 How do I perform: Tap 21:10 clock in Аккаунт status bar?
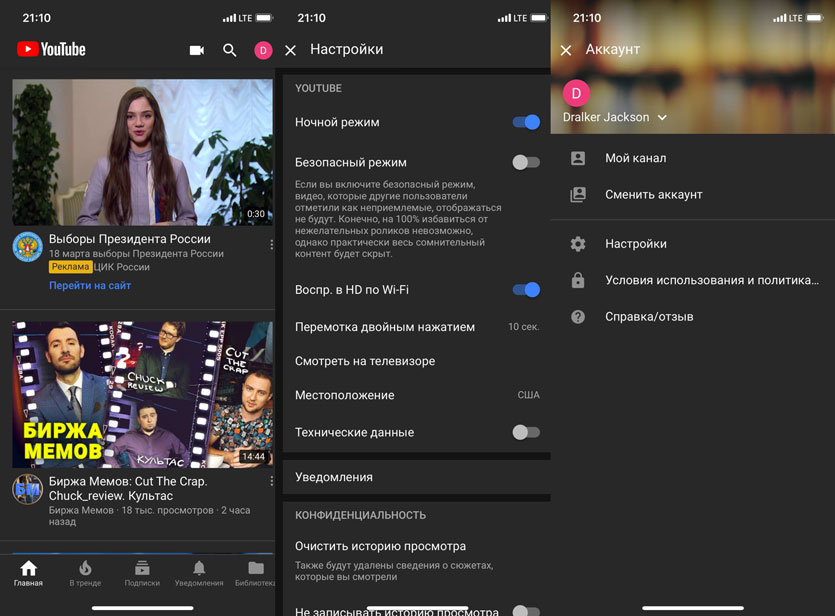tap(586, 18)
